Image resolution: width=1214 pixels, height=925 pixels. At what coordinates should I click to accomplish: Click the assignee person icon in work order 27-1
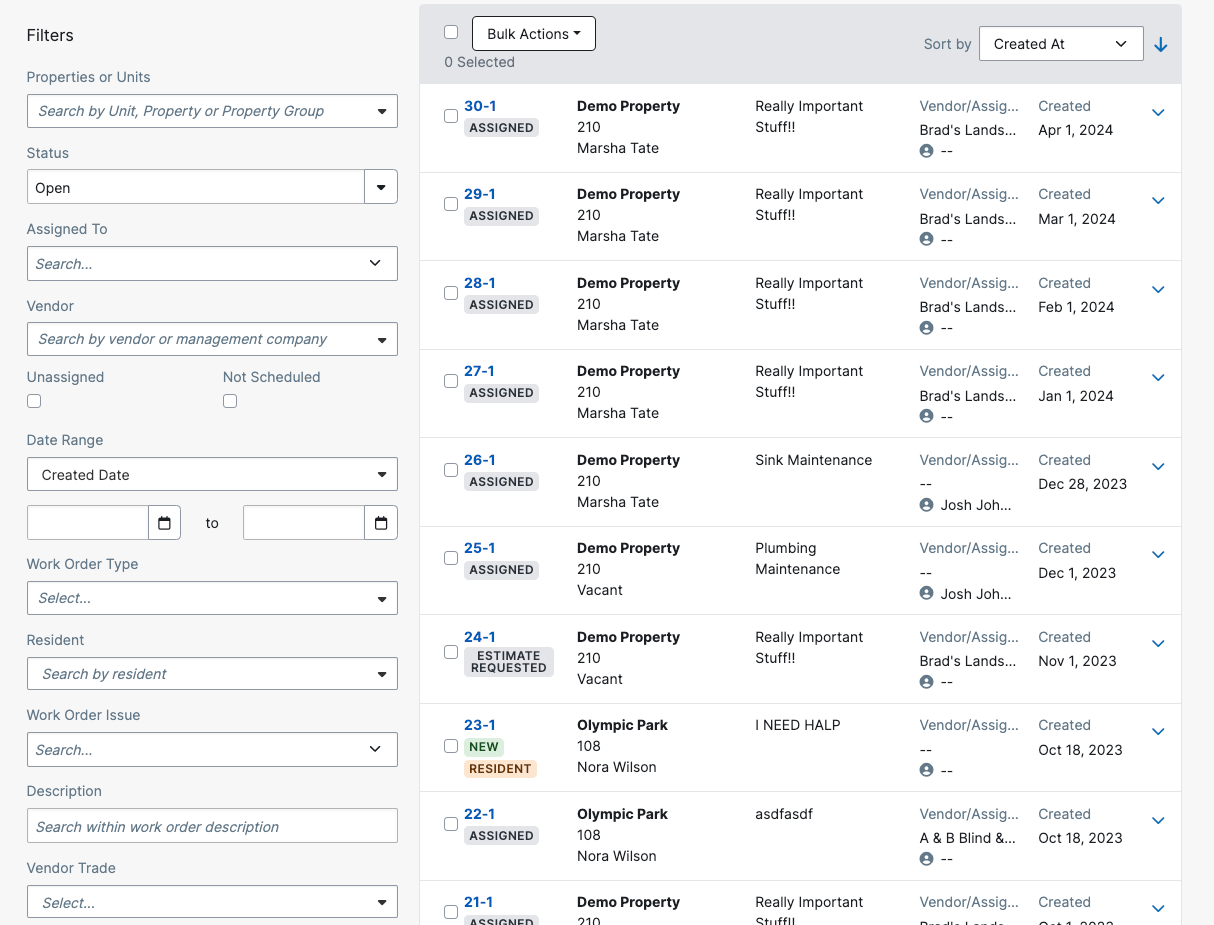tap(926, 416)
